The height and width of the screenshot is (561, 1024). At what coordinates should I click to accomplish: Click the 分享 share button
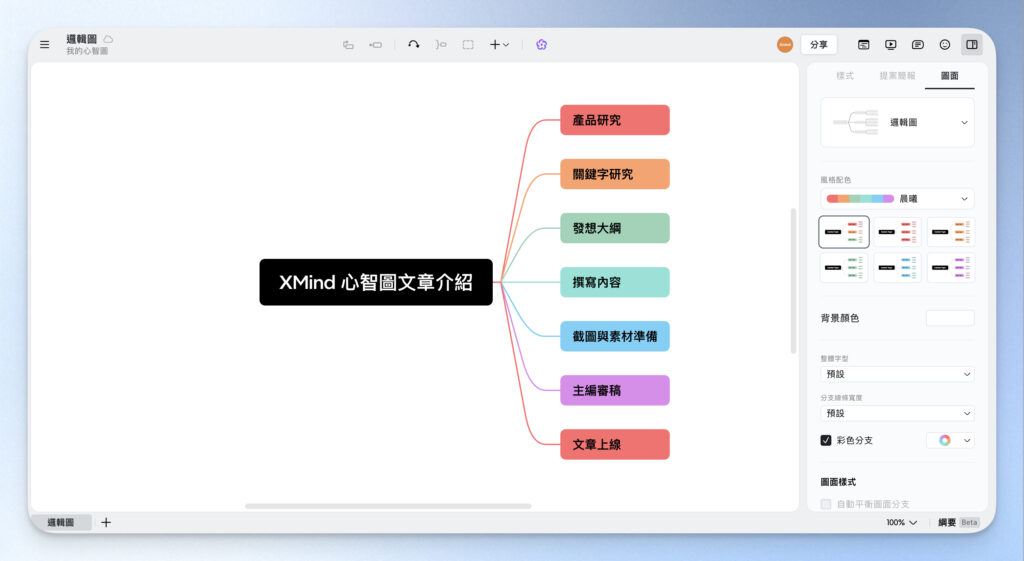(x=819, y=44)
